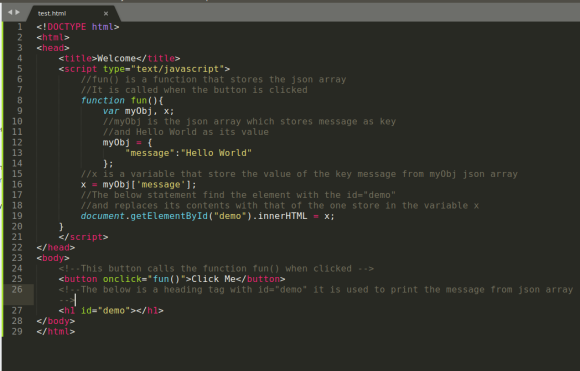The width and height of the screenshot is (580, 371).
Task: Click the closing html tag on line 29
Action: (55, 331)
